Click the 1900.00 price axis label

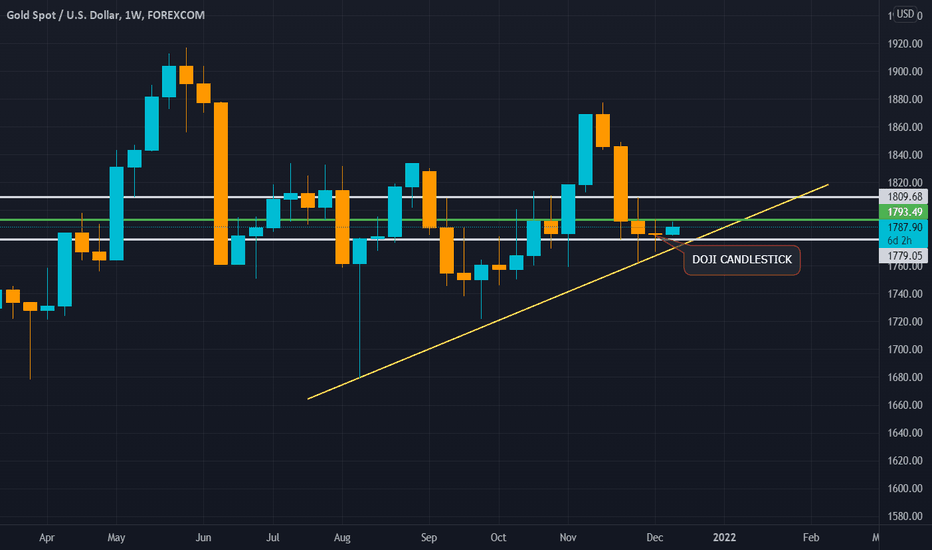905,71
